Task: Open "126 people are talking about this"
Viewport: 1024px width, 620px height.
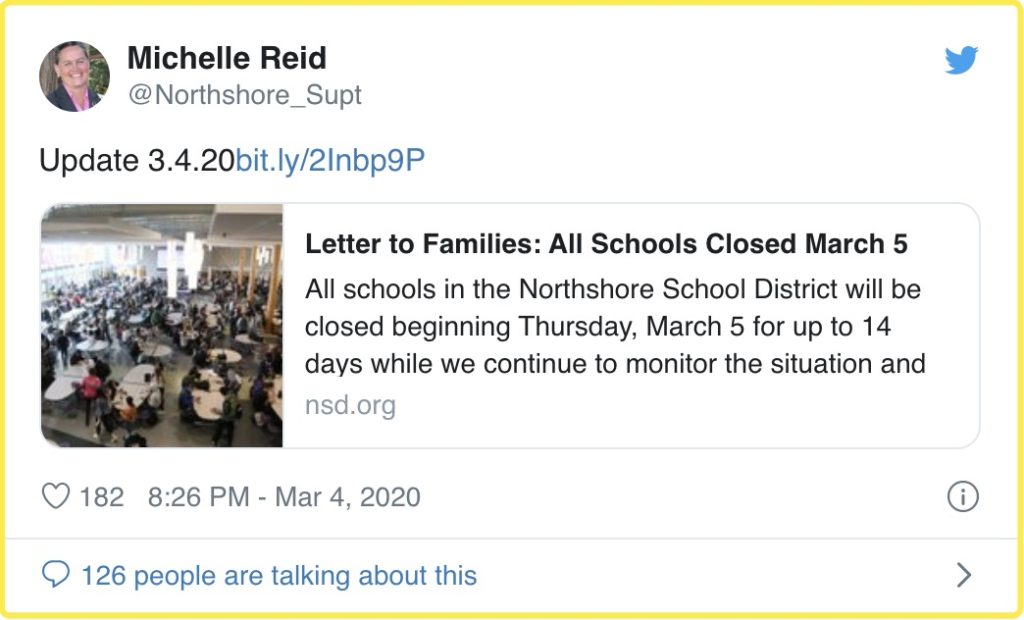Action: [279, 575]
